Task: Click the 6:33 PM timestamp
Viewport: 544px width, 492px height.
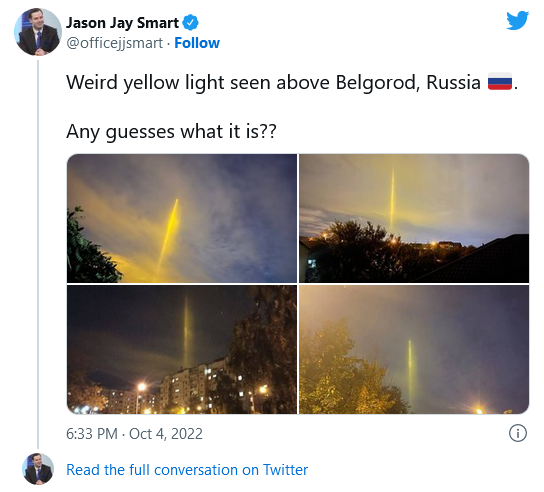Action: (92, 434)
